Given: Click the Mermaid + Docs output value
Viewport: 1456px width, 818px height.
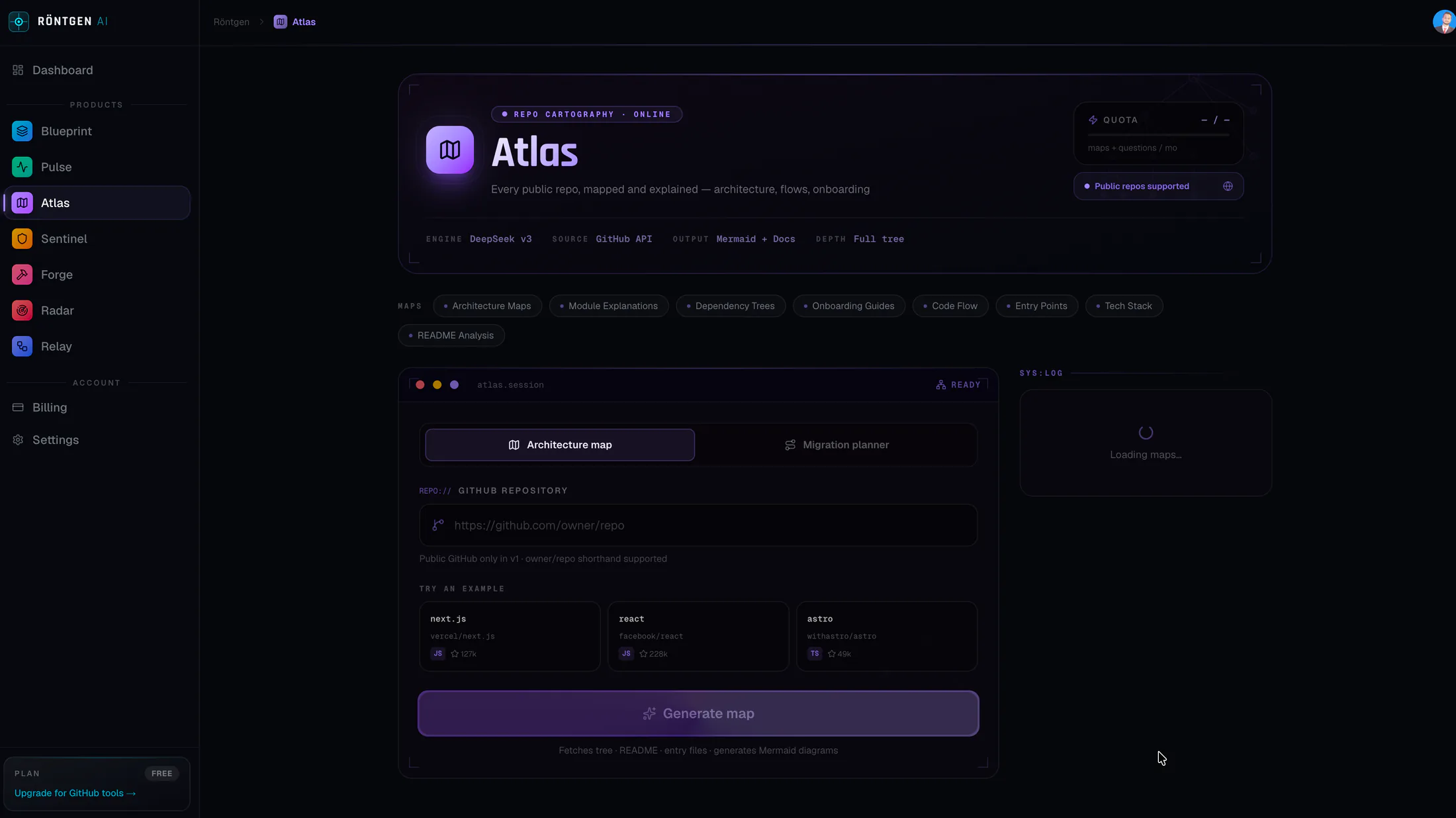Looking at the screenshot, I should pyautogui.click(x=756, y=239).
